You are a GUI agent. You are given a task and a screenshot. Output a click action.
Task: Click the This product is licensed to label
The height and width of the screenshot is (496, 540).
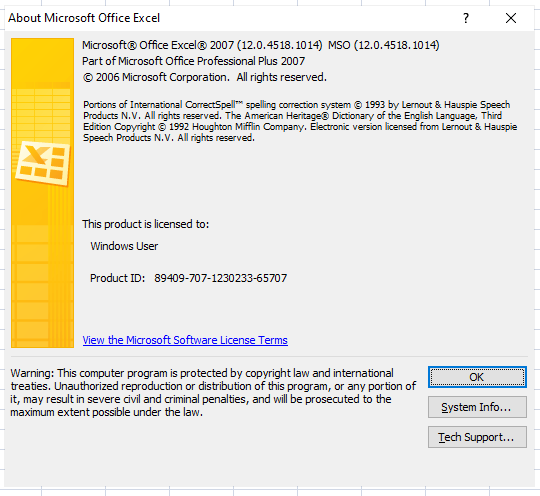[x=145, y=224]
